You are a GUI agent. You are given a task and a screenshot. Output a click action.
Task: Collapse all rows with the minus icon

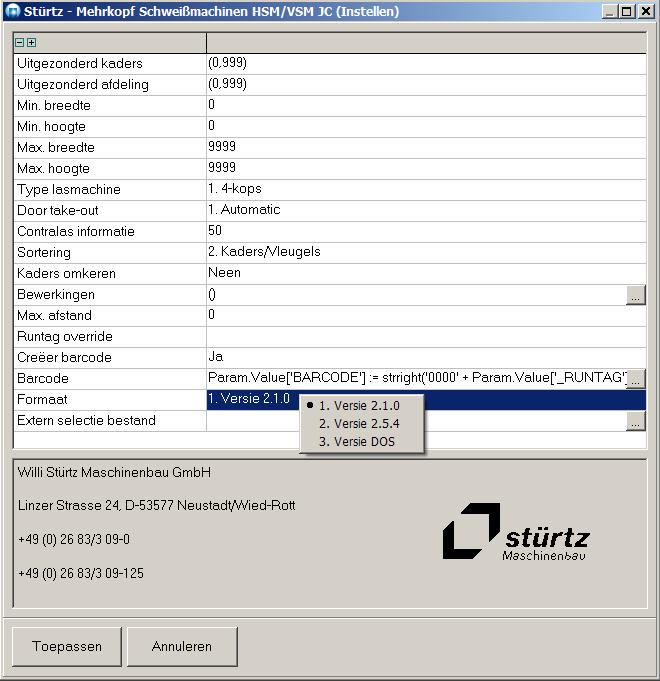click(x=20, y=43)
